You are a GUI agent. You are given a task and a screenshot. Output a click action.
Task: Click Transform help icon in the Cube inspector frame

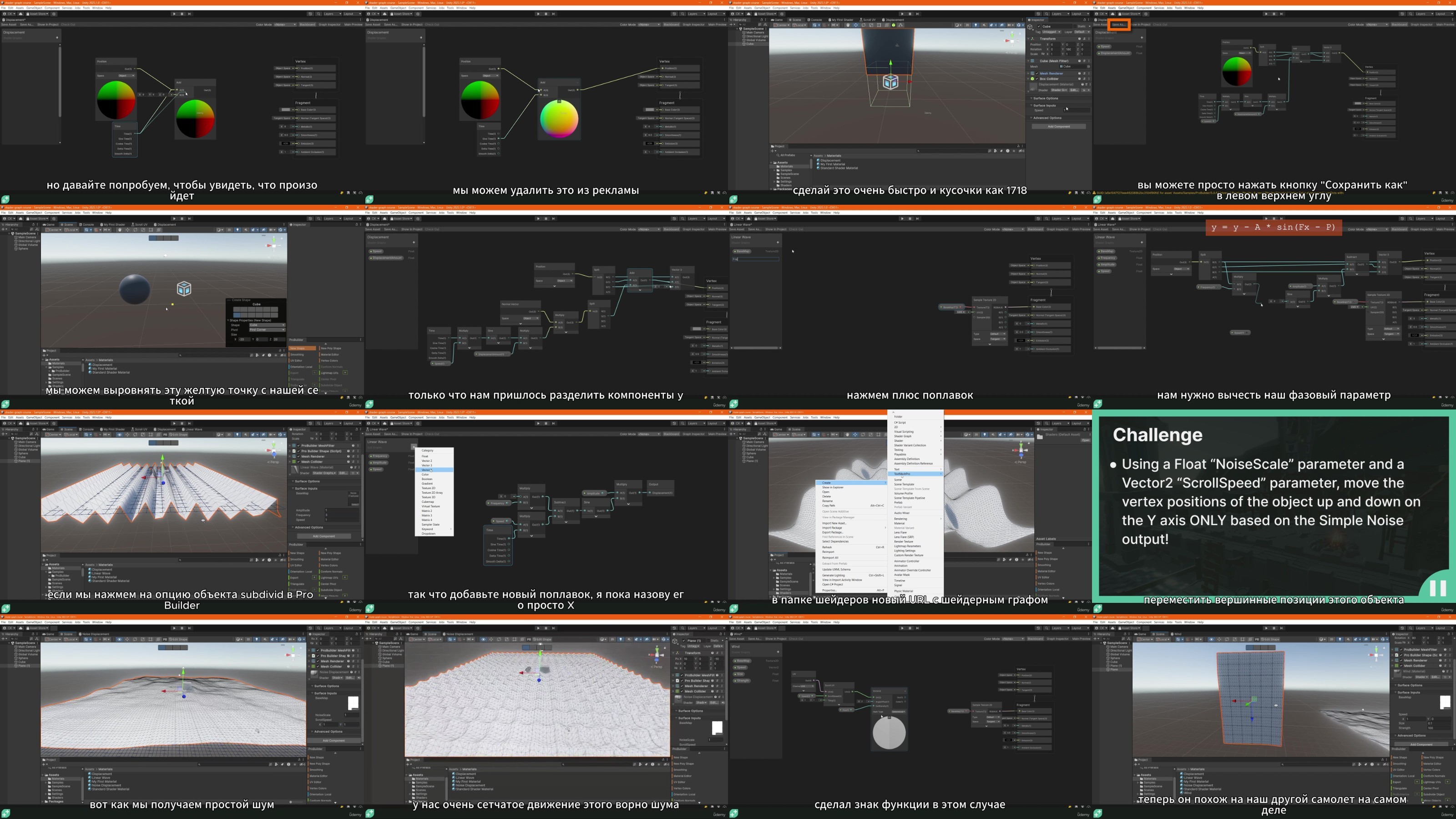[1080, 39]
